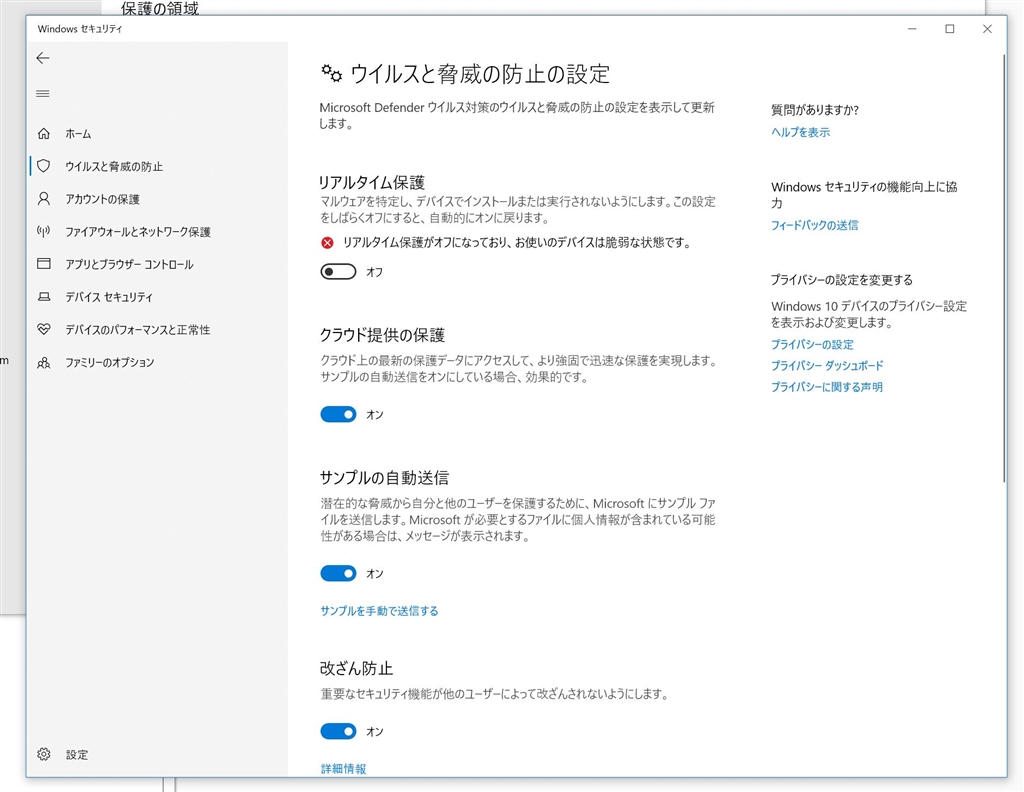
Task: Click the プライバシーの設定を変更する heading
Action: click(841, 279)
